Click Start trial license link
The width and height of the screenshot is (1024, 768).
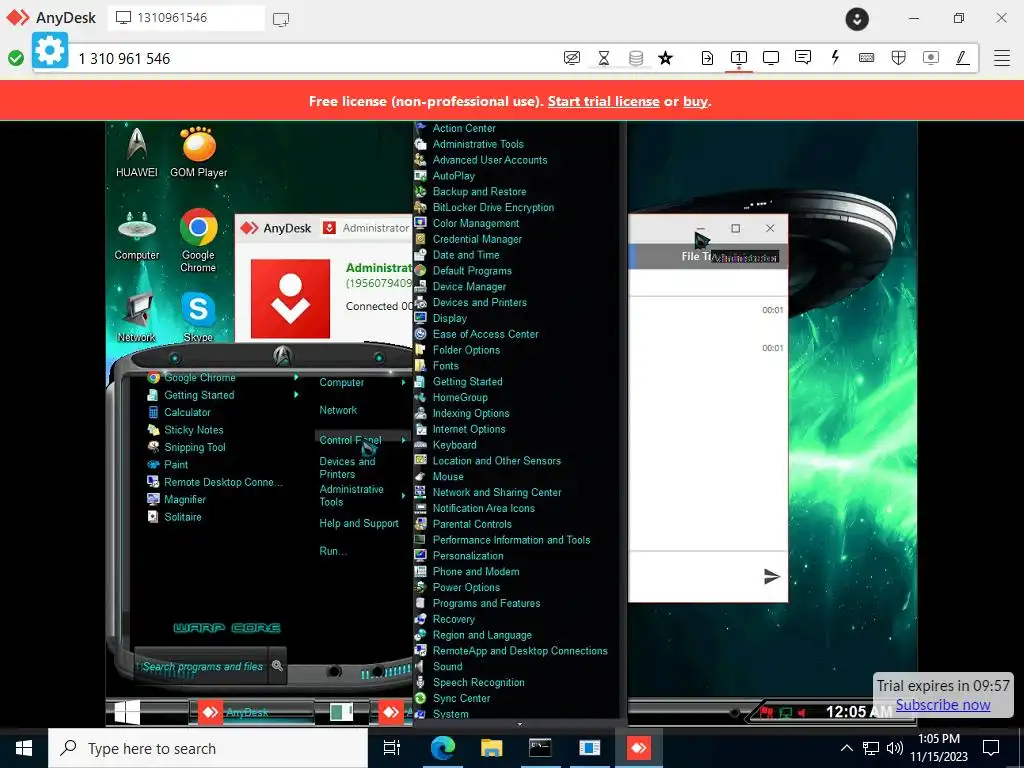point(603,101)
